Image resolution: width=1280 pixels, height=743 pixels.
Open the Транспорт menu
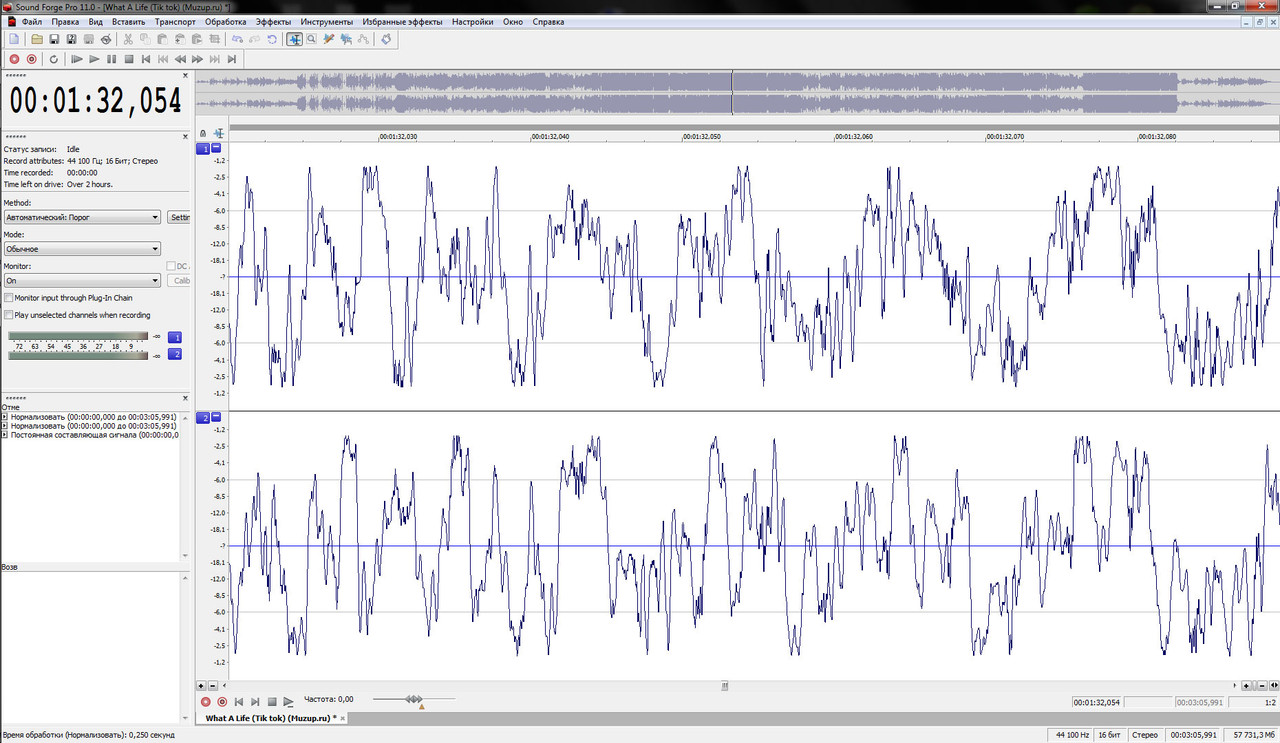(175, 21)
